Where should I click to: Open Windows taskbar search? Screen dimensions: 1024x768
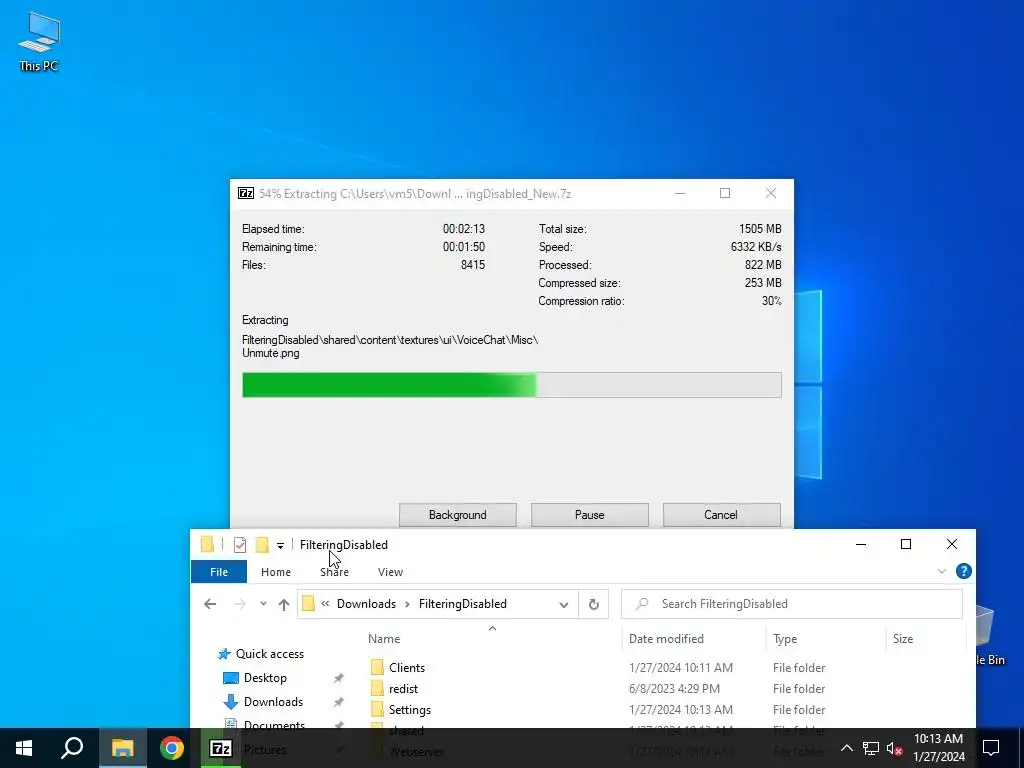(72, 748)
